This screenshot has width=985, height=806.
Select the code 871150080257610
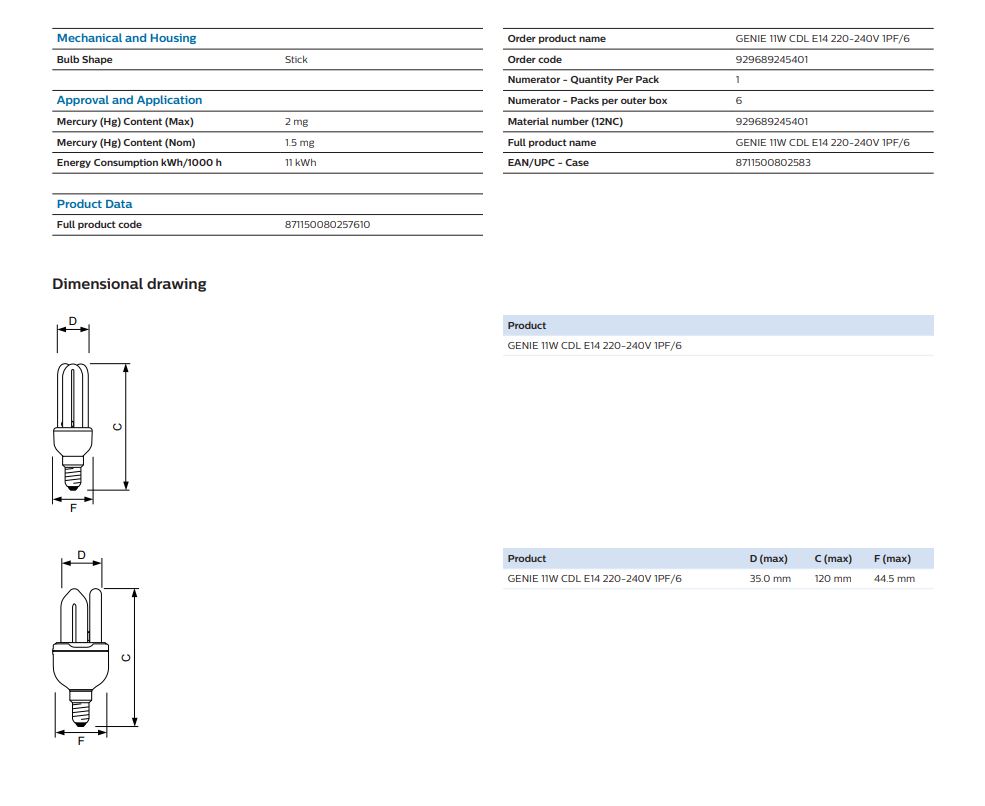click(327, 225)
